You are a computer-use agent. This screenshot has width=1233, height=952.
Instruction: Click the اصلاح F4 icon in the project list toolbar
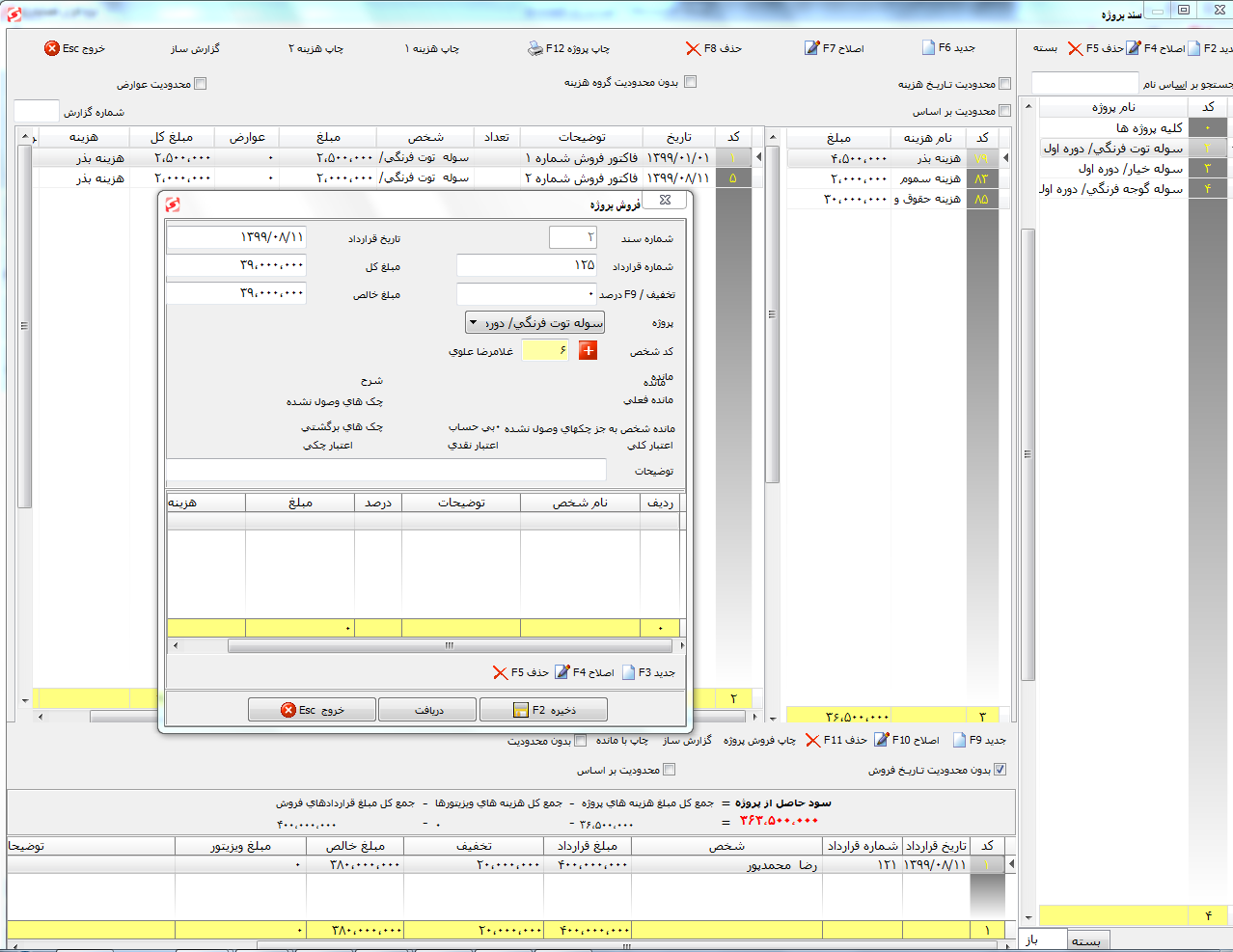point(1135,48)
